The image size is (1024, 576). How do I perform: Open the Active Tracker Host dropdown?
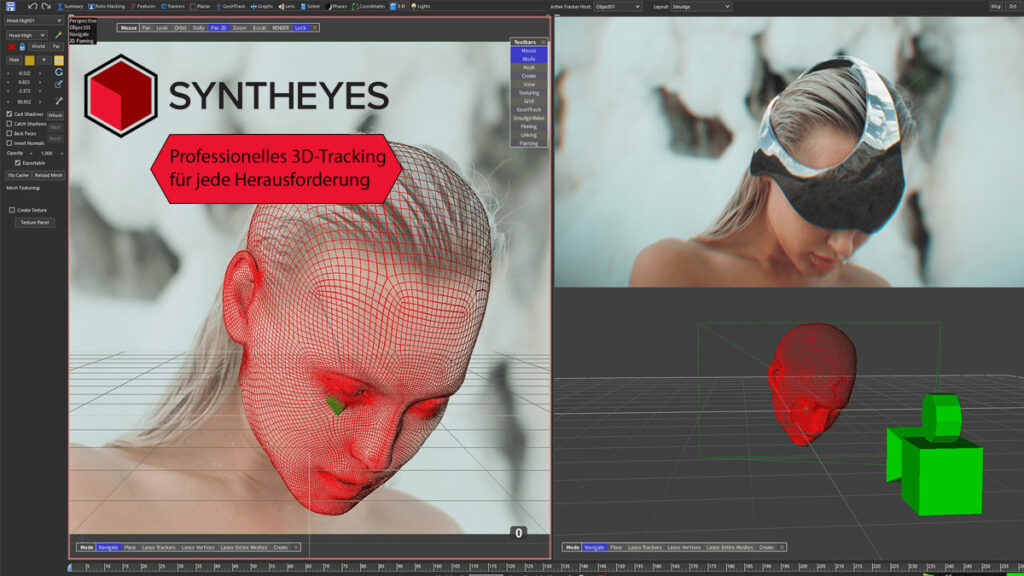coord(617,7)
